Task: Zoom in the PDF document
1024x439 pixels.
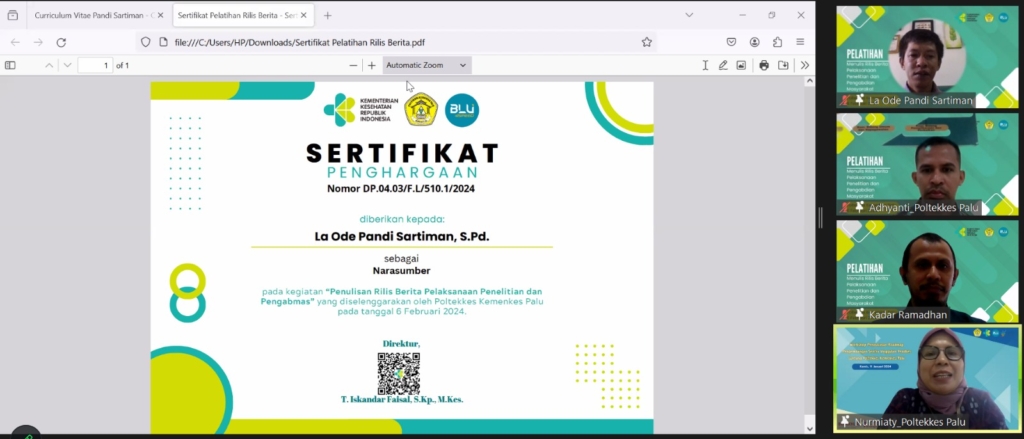Action: click(372, 65)
